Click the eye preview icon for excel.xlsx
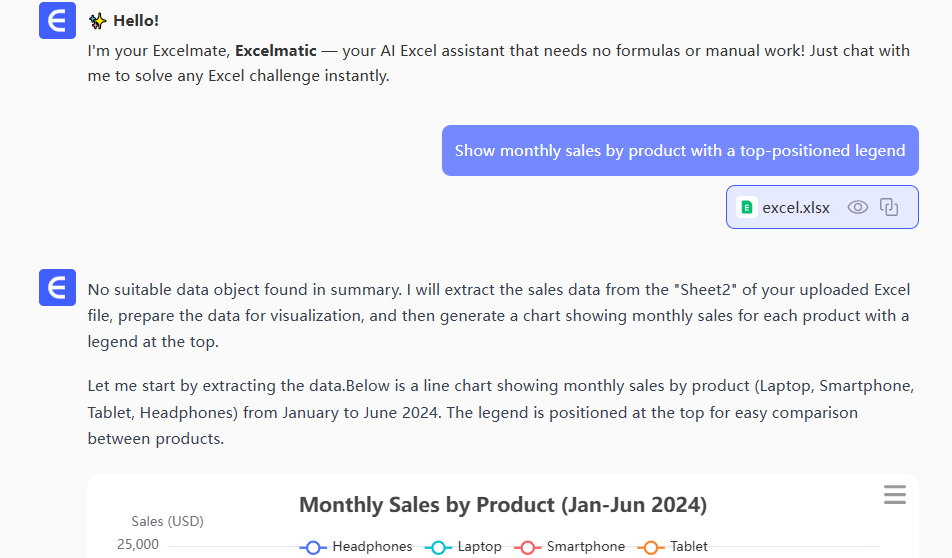Screen dimensions: 952x558 (x=857, y=208)
